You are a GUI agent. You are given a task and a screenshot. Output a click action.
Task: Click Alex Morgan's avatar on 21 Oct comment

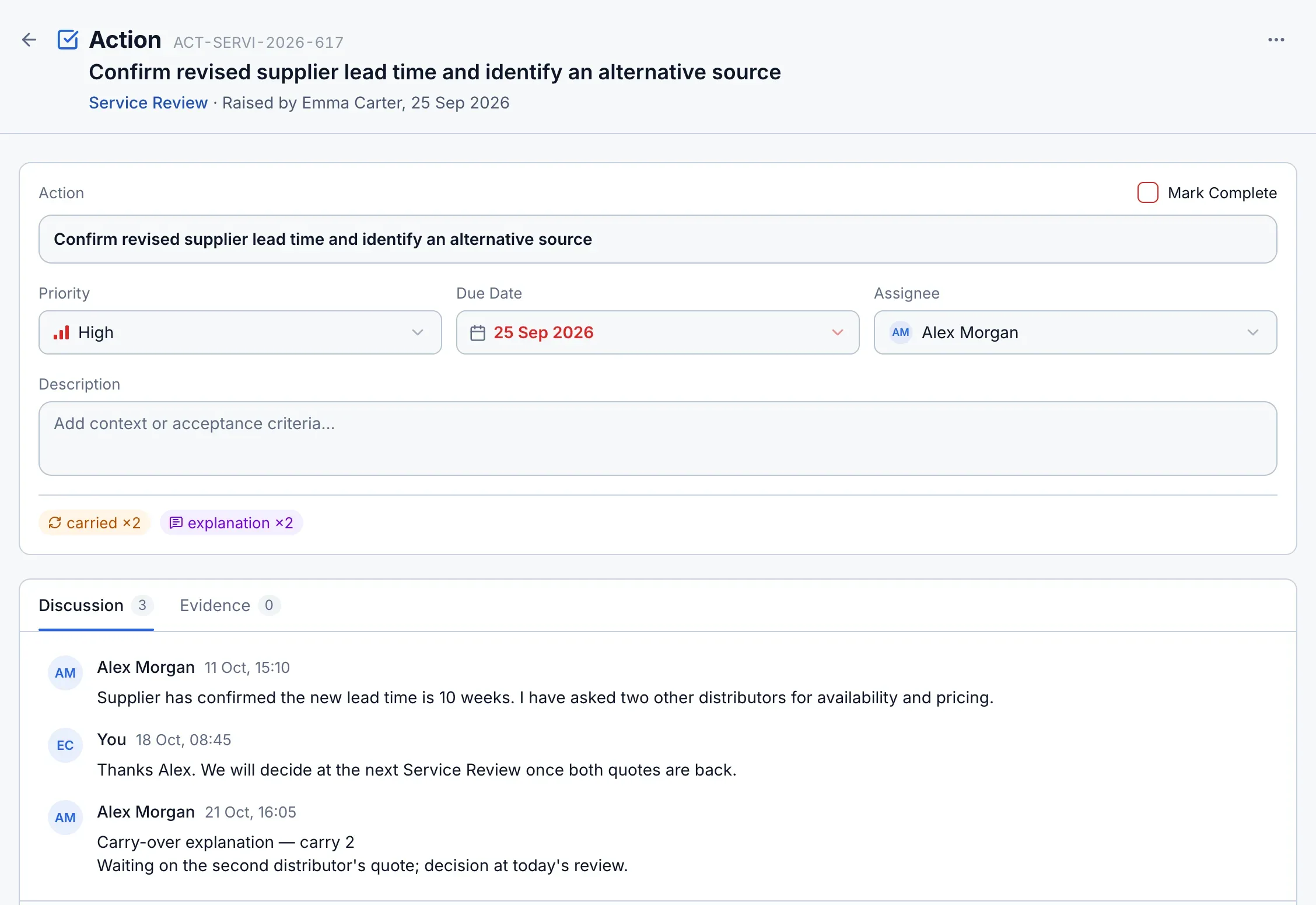pos(65,818)
